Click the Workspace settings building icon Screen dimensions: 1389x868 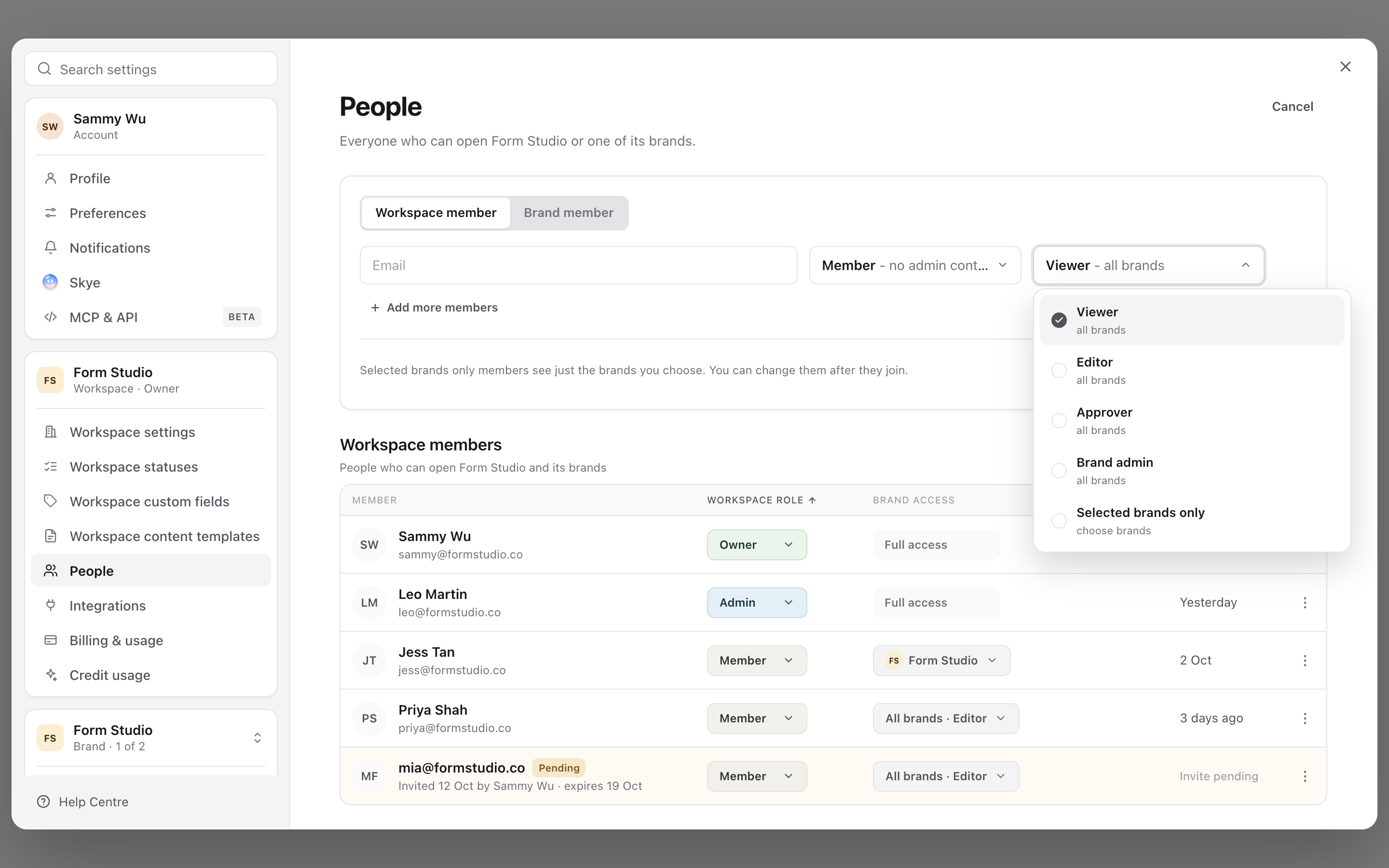tap(51, 432)
